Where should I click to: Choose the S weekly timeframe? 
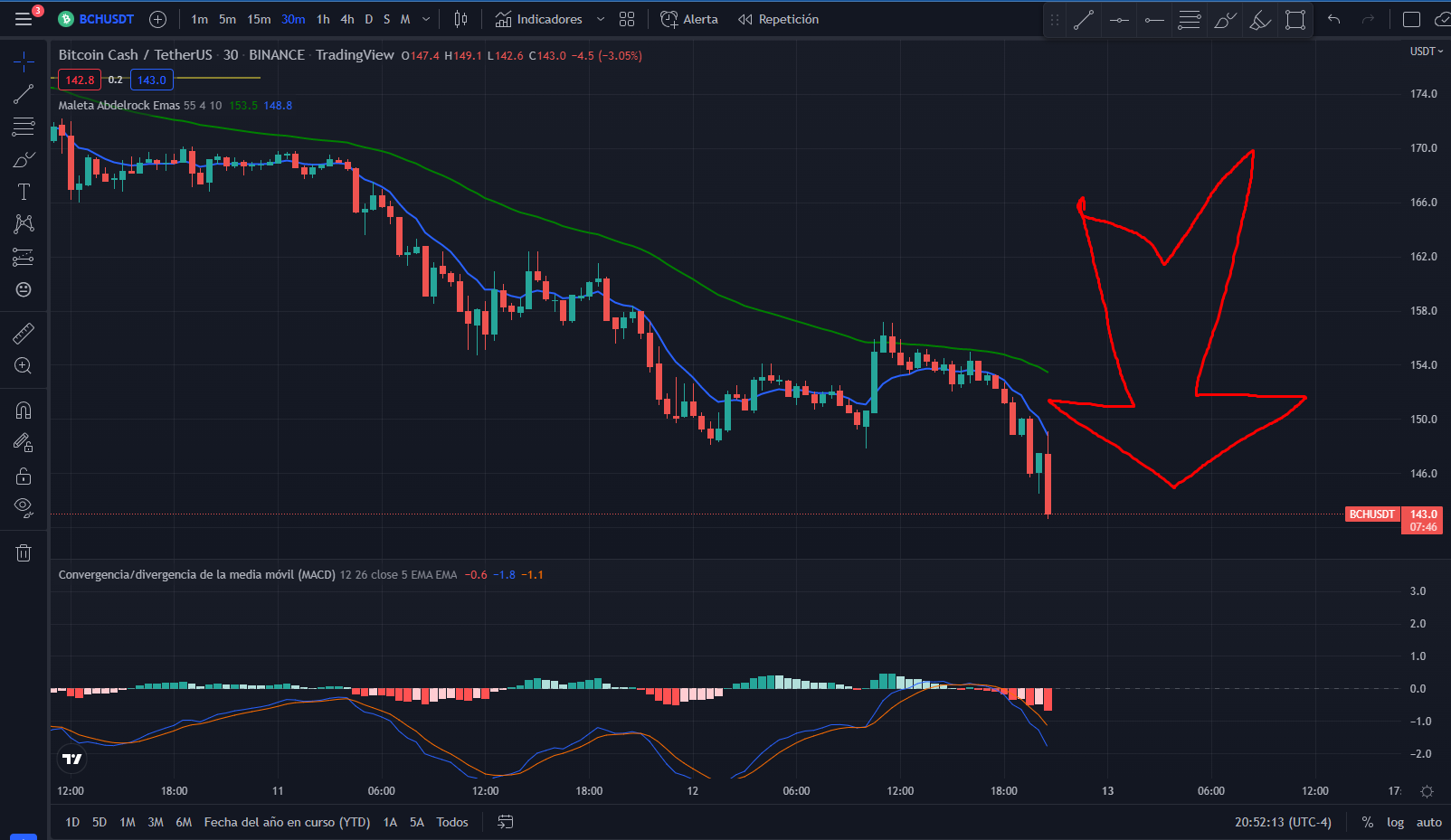tap(387, 19)
